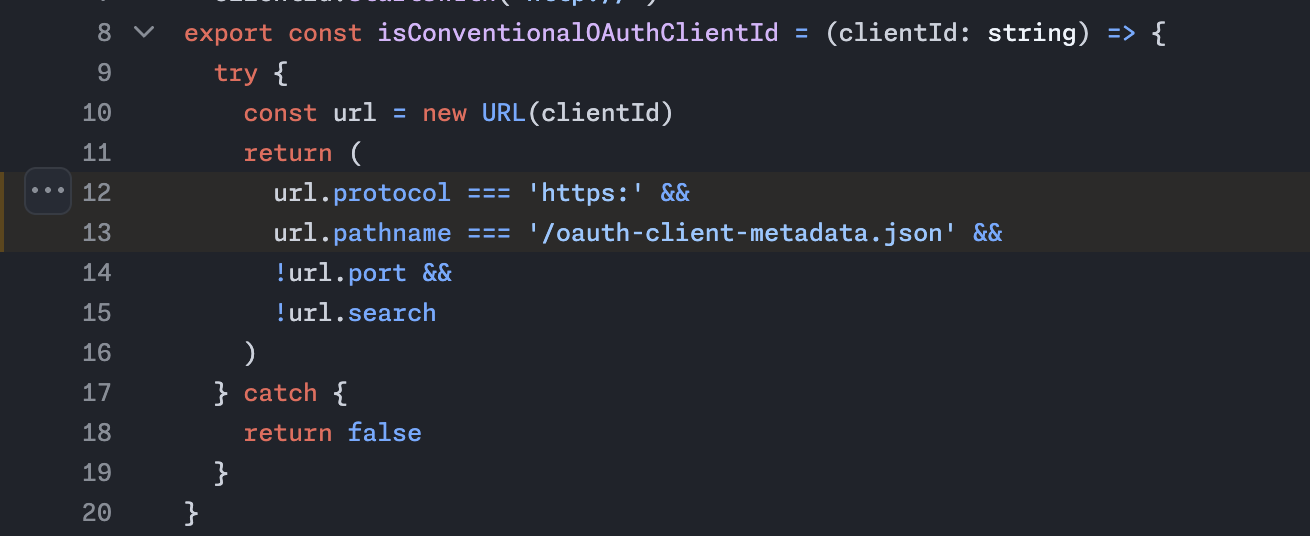This screenshot has width=1310, height=536.
Task: Click the 'string' type annotation on line 8
Action: (x=1032, y=32)
